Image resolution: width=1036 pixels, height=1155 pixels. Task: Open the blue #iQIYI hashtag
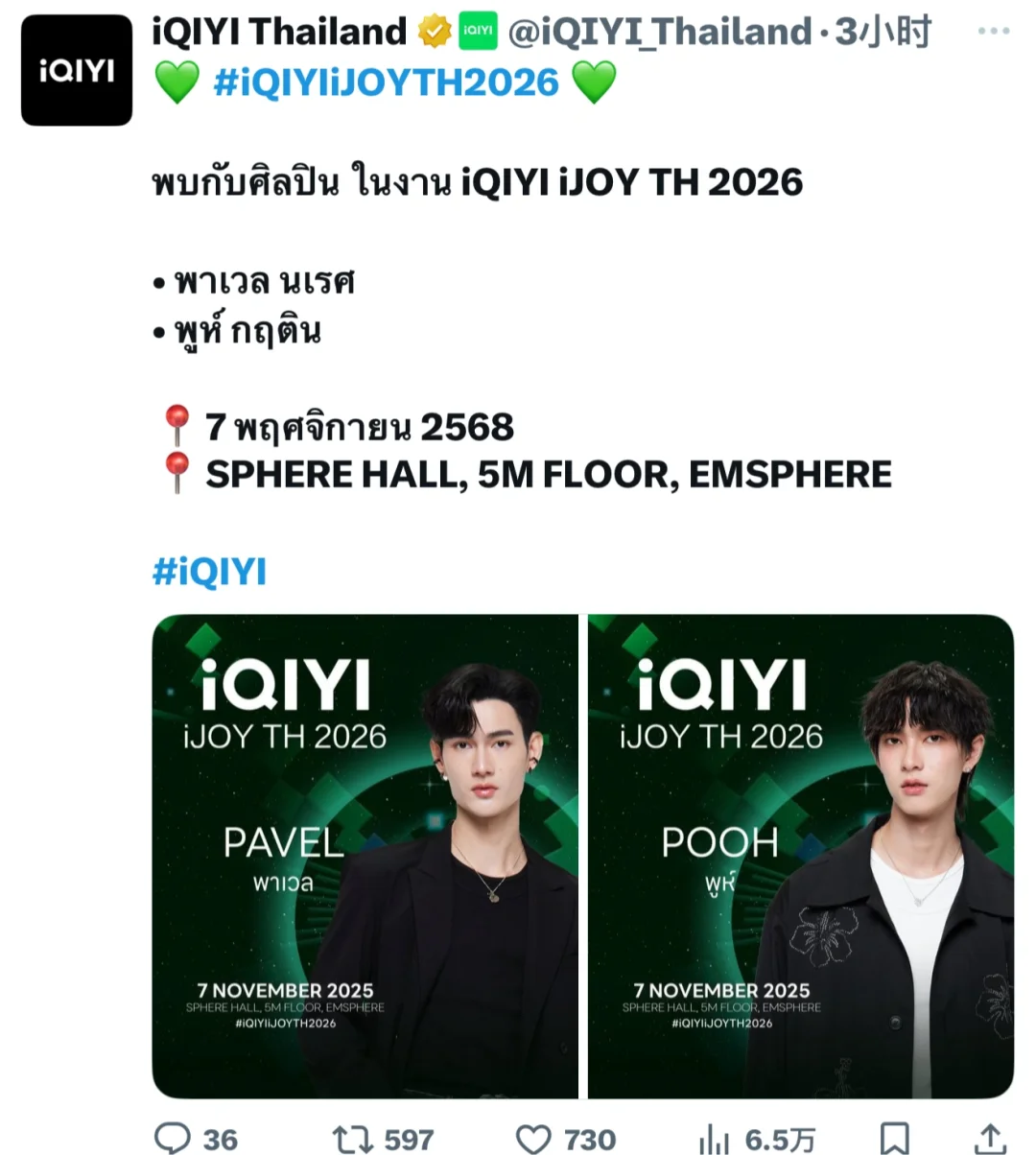click(x=209, y=571)
